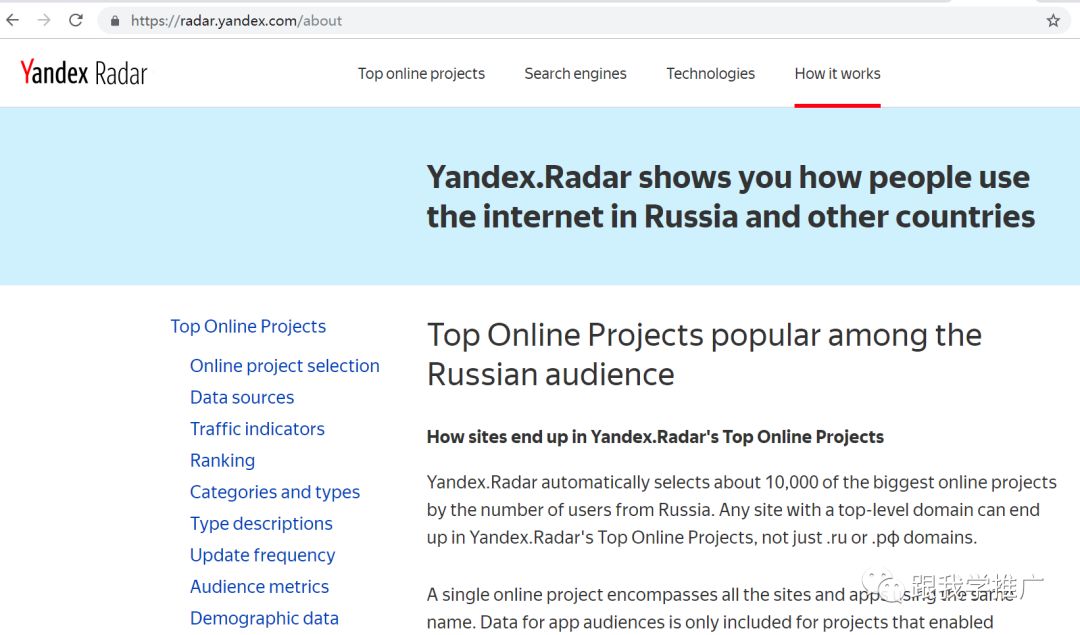This screenshot has height=635, width=1080.
Task: Click the Yandex Radar logo
Action: click(x=84, y=72)
